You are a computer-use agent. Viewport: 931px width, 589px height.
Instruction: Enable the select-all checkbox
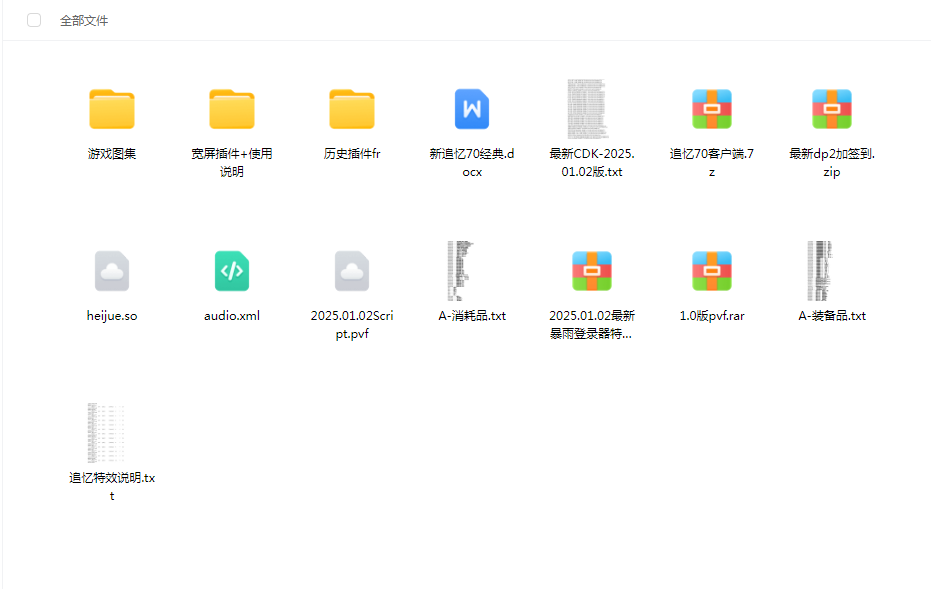pos(33,19)
